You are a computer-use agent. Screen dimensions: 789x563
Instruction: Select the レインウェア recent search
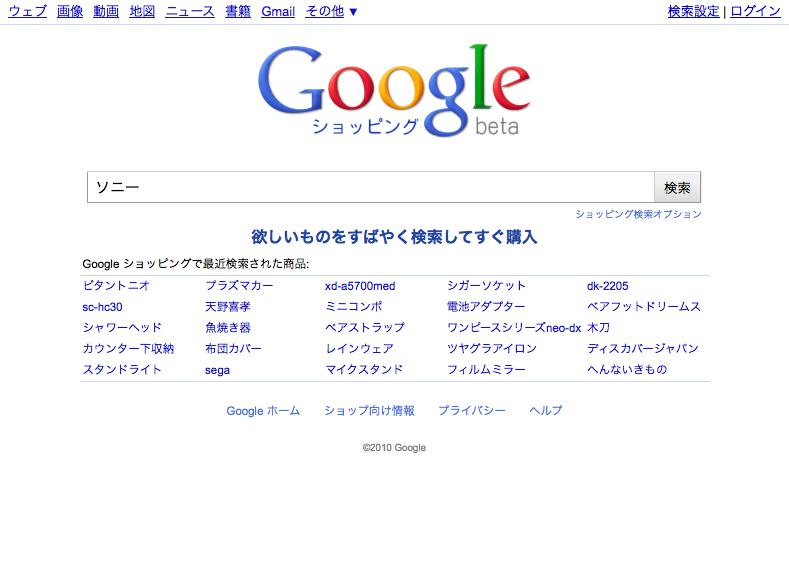[x=360, y=349]
